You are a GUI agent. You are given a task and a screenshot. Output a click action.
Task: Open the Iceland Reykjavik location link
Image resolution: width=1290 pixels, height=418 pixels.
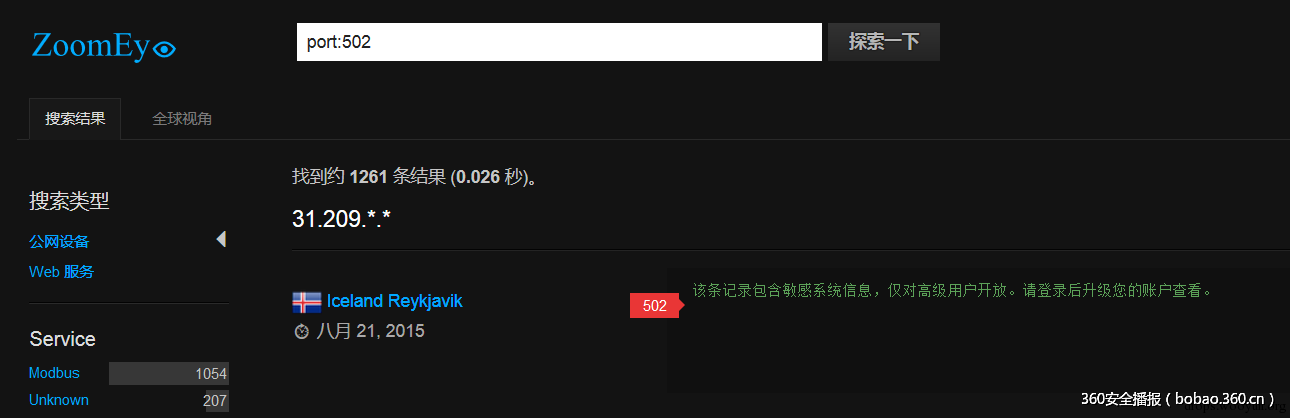pyautogui.click(x=394, y=301)
